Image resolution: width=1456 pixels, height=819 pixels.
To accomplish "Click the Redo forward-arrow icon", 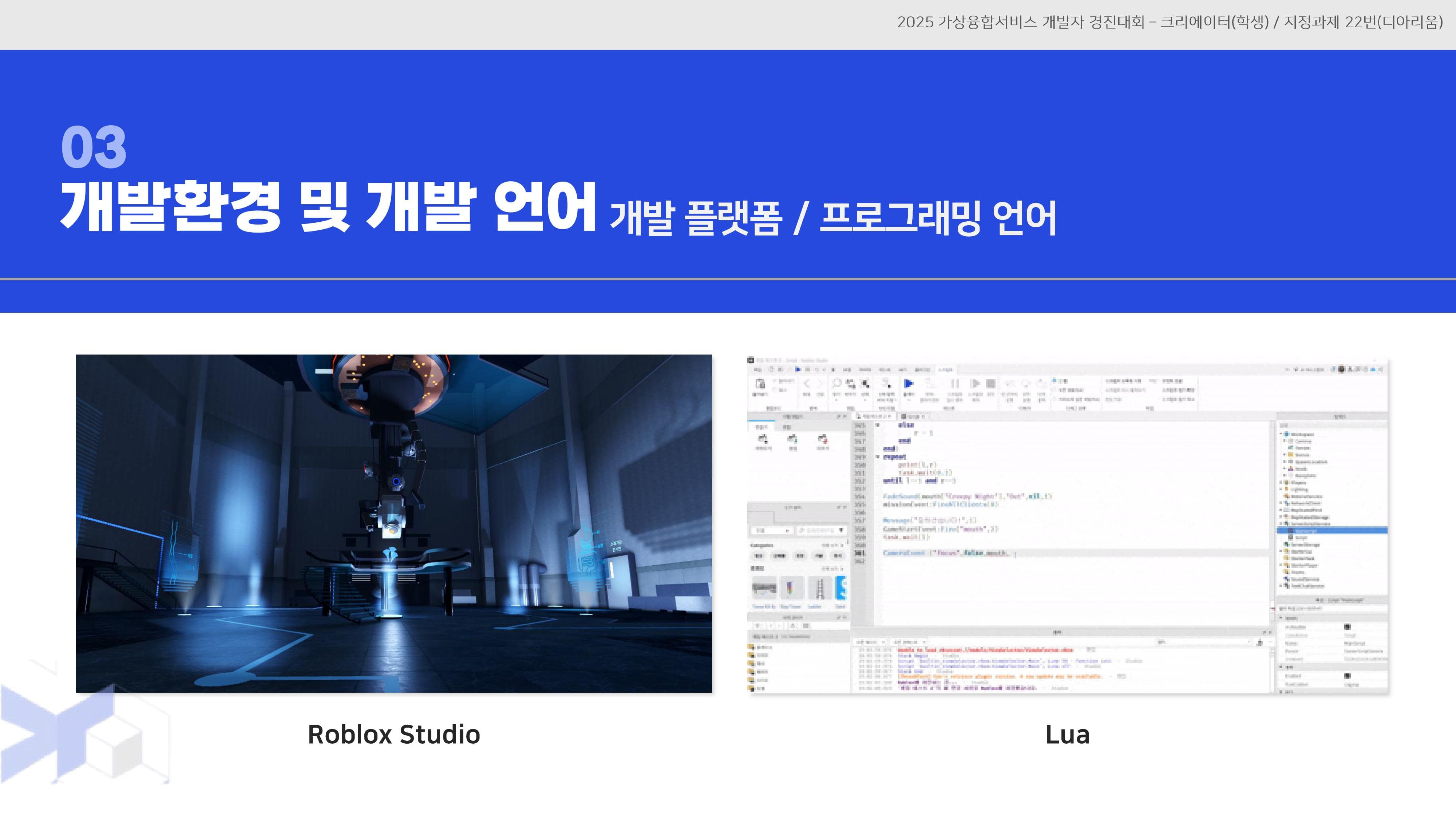I will [x=821, y=383].
